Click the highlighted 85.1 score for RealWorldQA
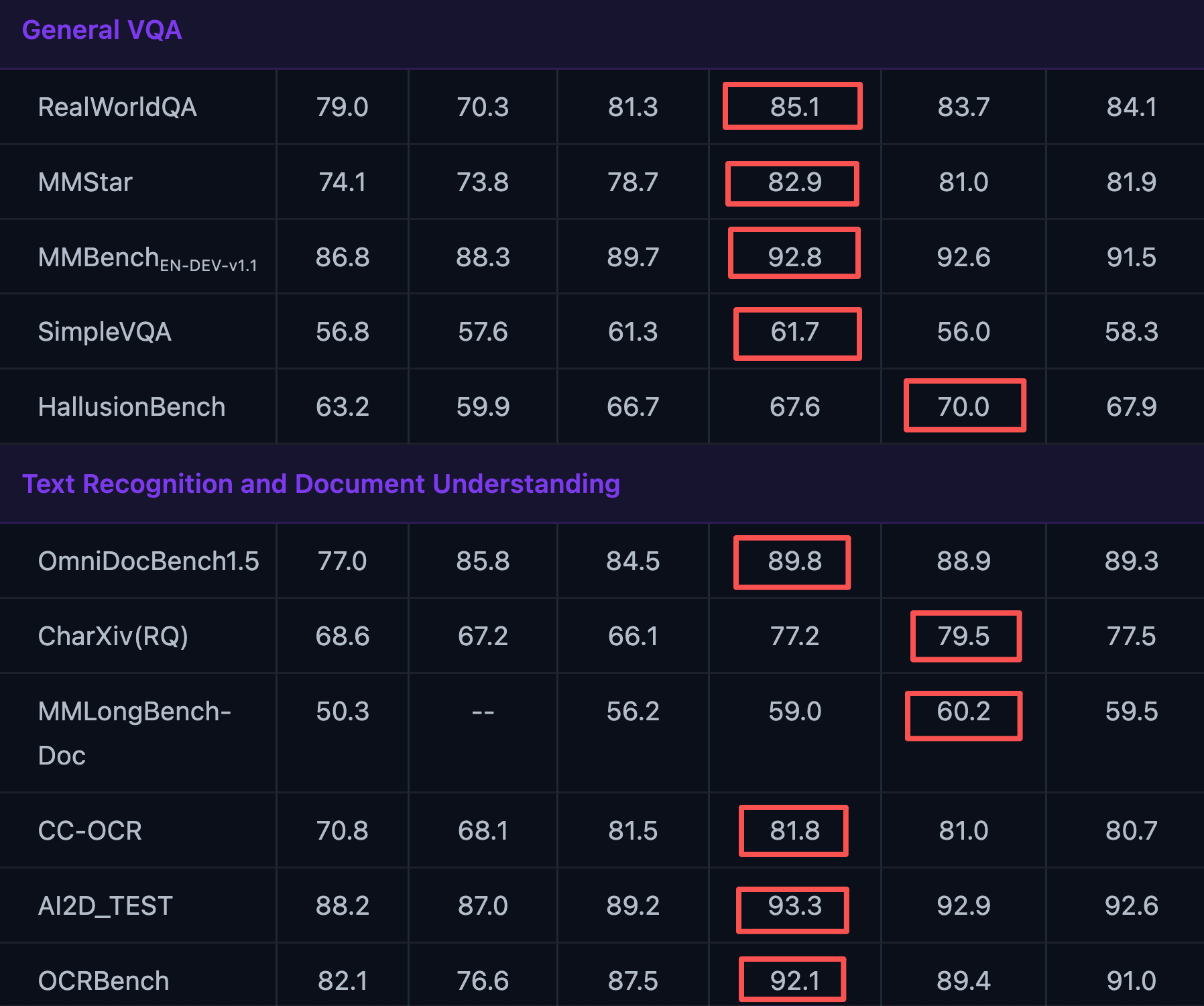1204x1006 pixels. [x=794, y=107]
